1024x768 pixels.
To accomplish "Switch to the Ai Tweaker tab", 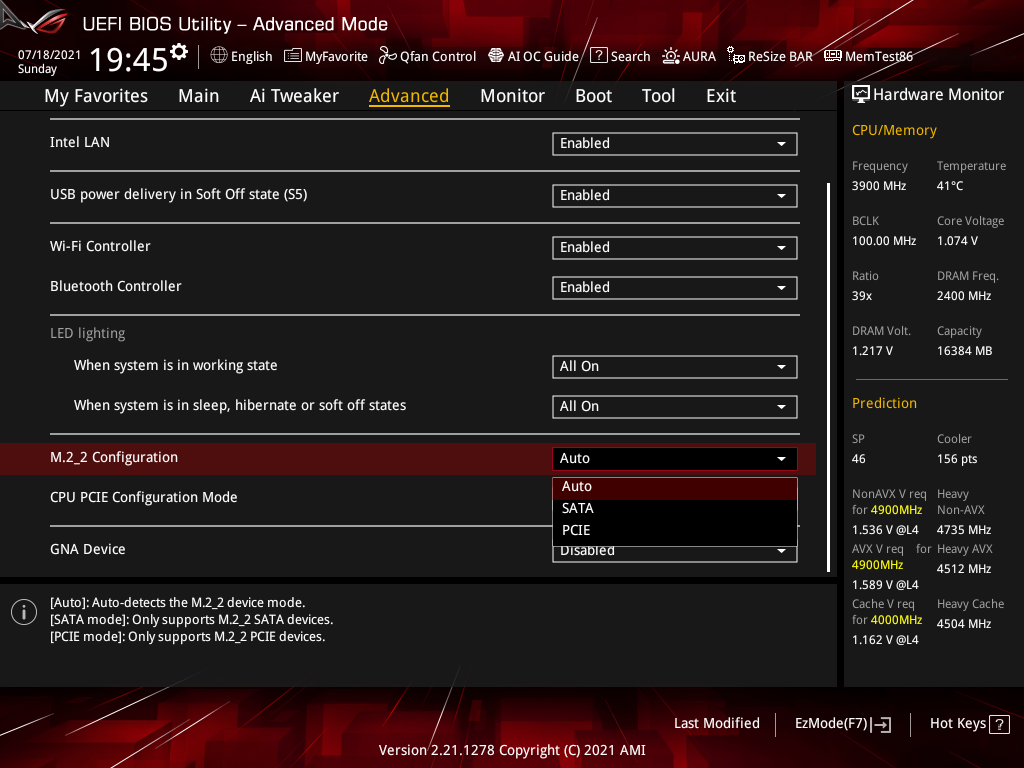I will coord(294,95).
